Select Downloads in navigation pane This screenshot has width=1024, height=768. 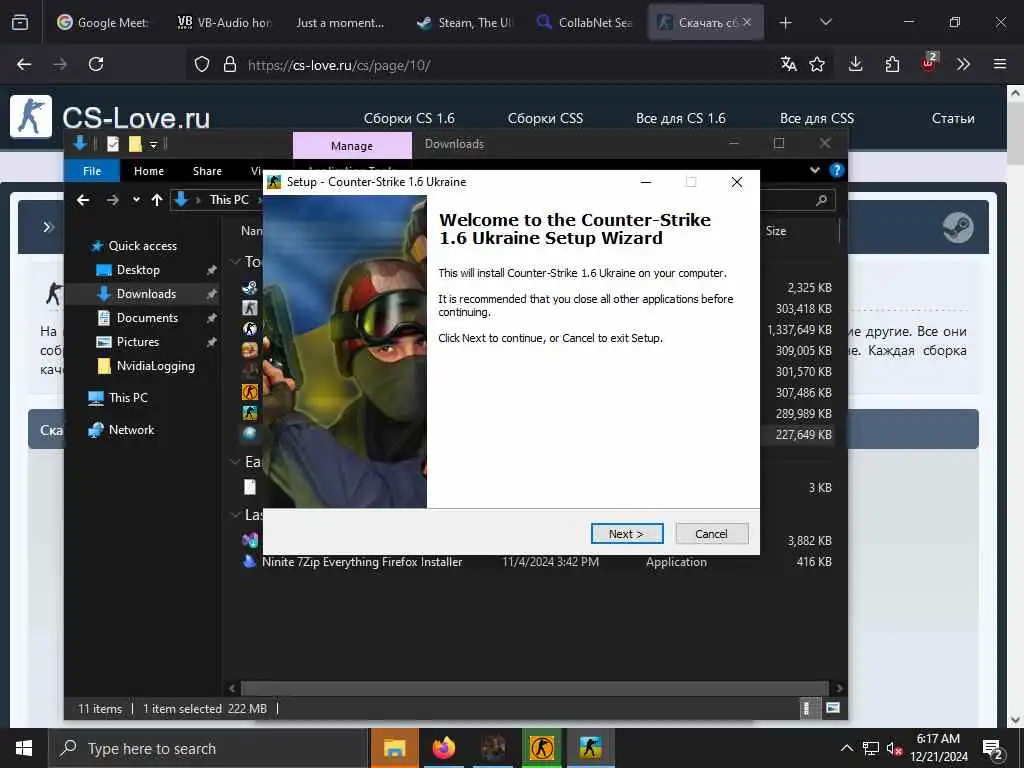click(146, 294)
